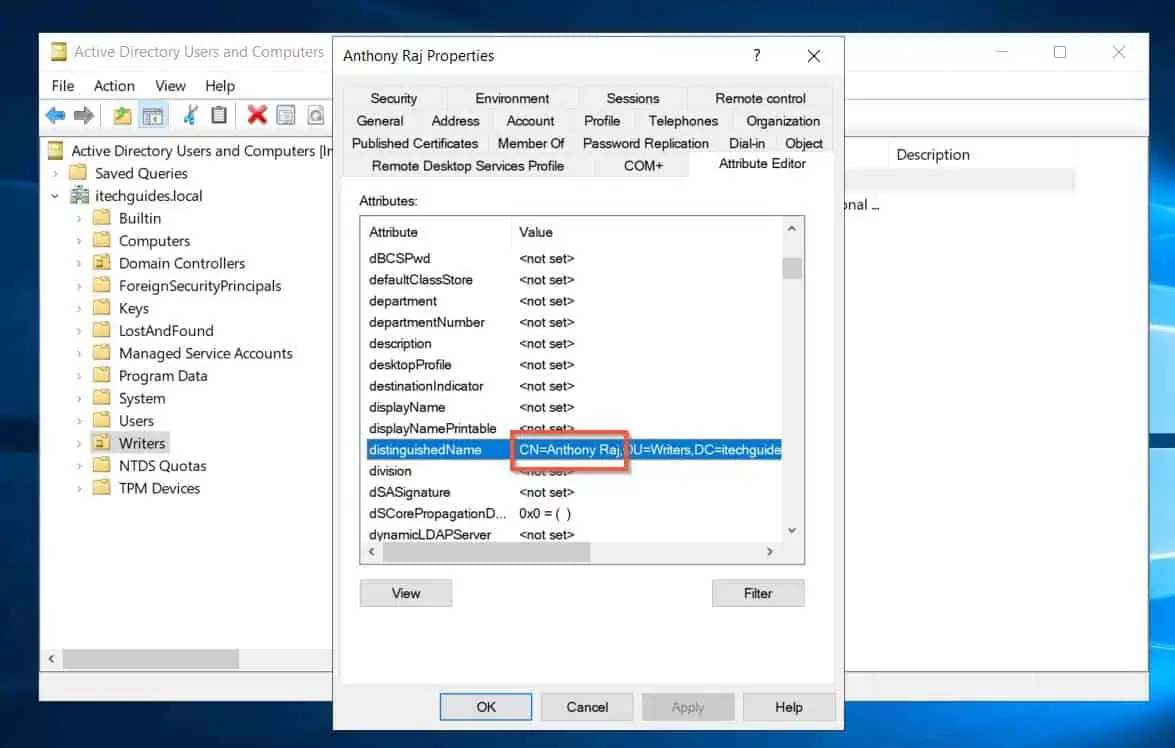1175x748 pixels.
Task: Click the Refresh toolbar icon
Action: point(316,115)
